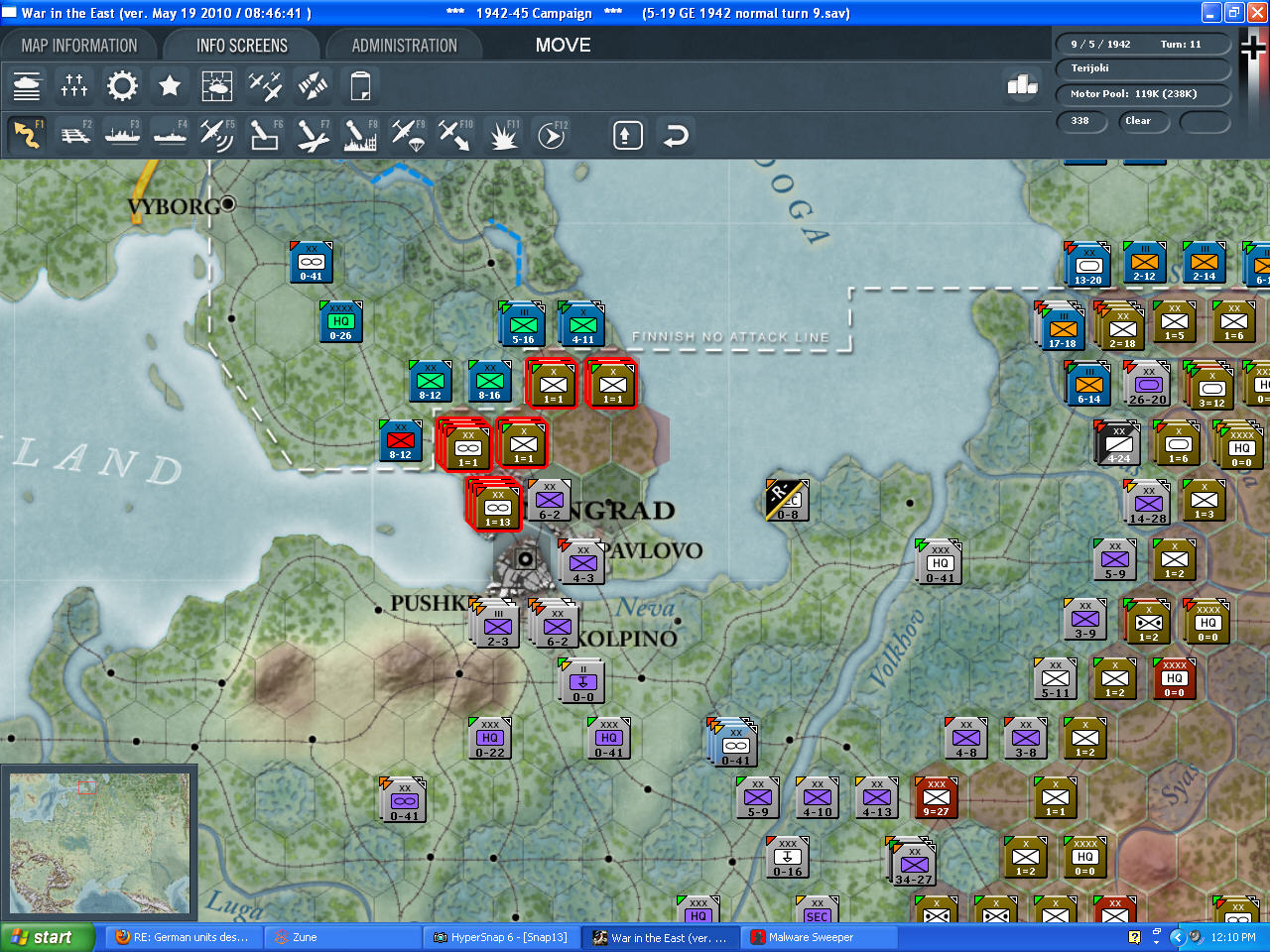Select the F6 bomb unit mode
1270x952 pixels.
(x=265, y=135)
